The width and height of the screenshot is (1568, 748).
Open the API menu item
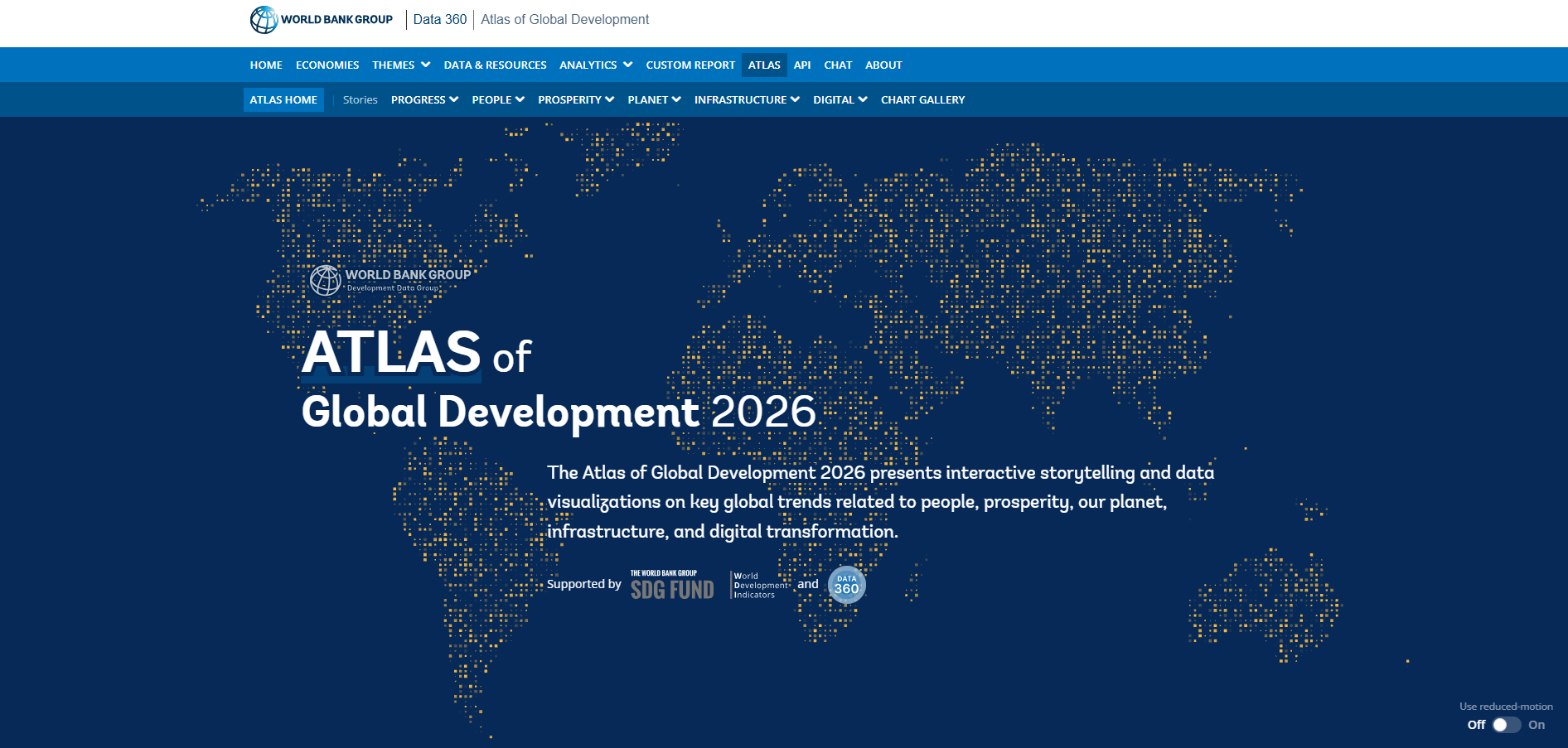(802, 65)
